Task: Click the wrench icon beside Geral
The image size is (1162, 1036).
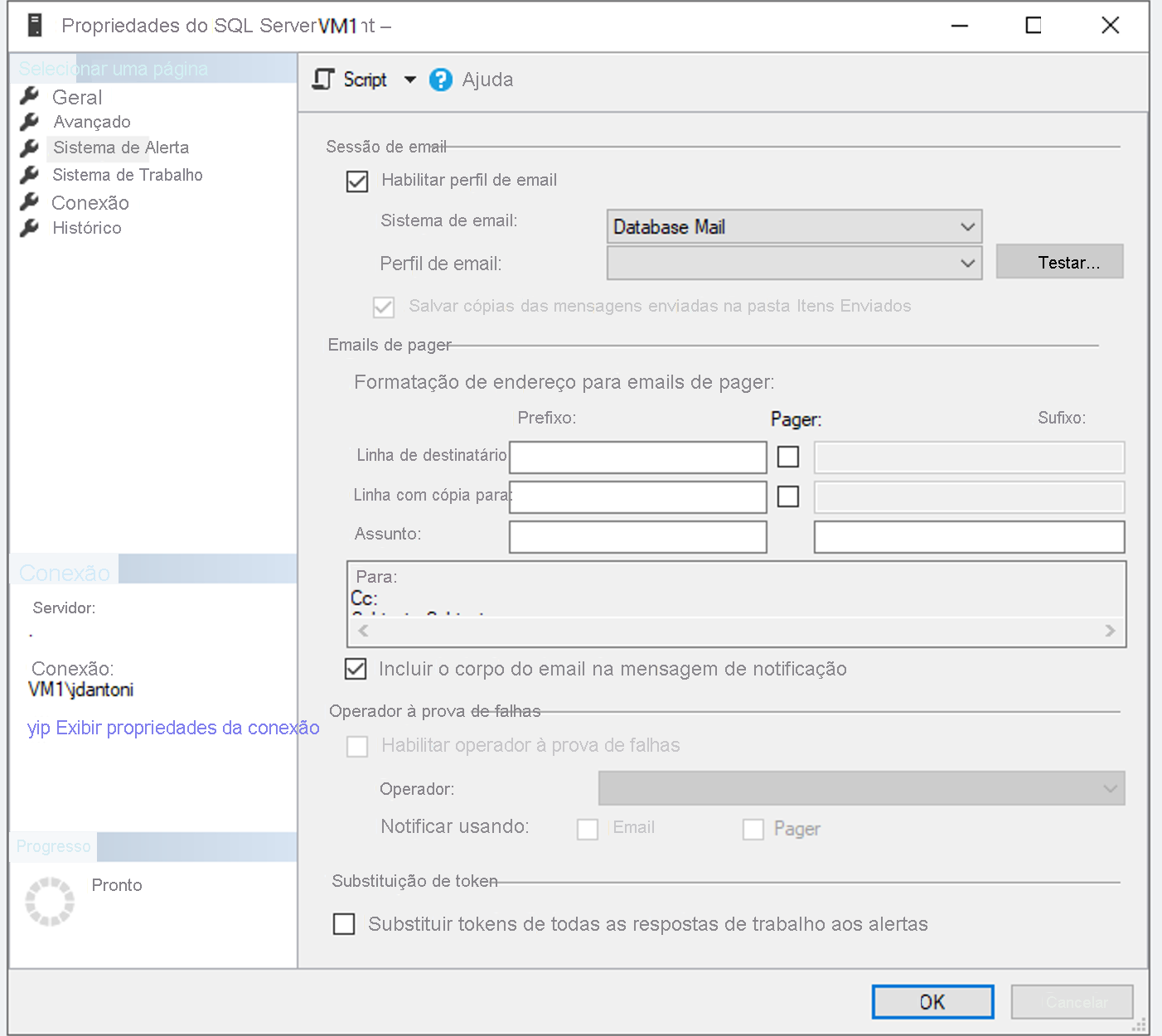Action: pos(30,94)
